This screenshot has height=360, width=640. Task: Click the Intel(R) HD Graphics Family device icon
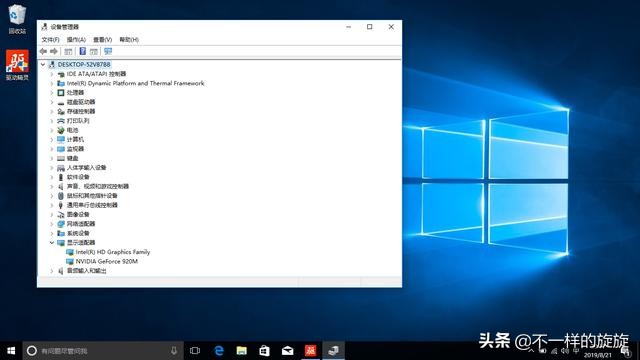tap(70, 252)
